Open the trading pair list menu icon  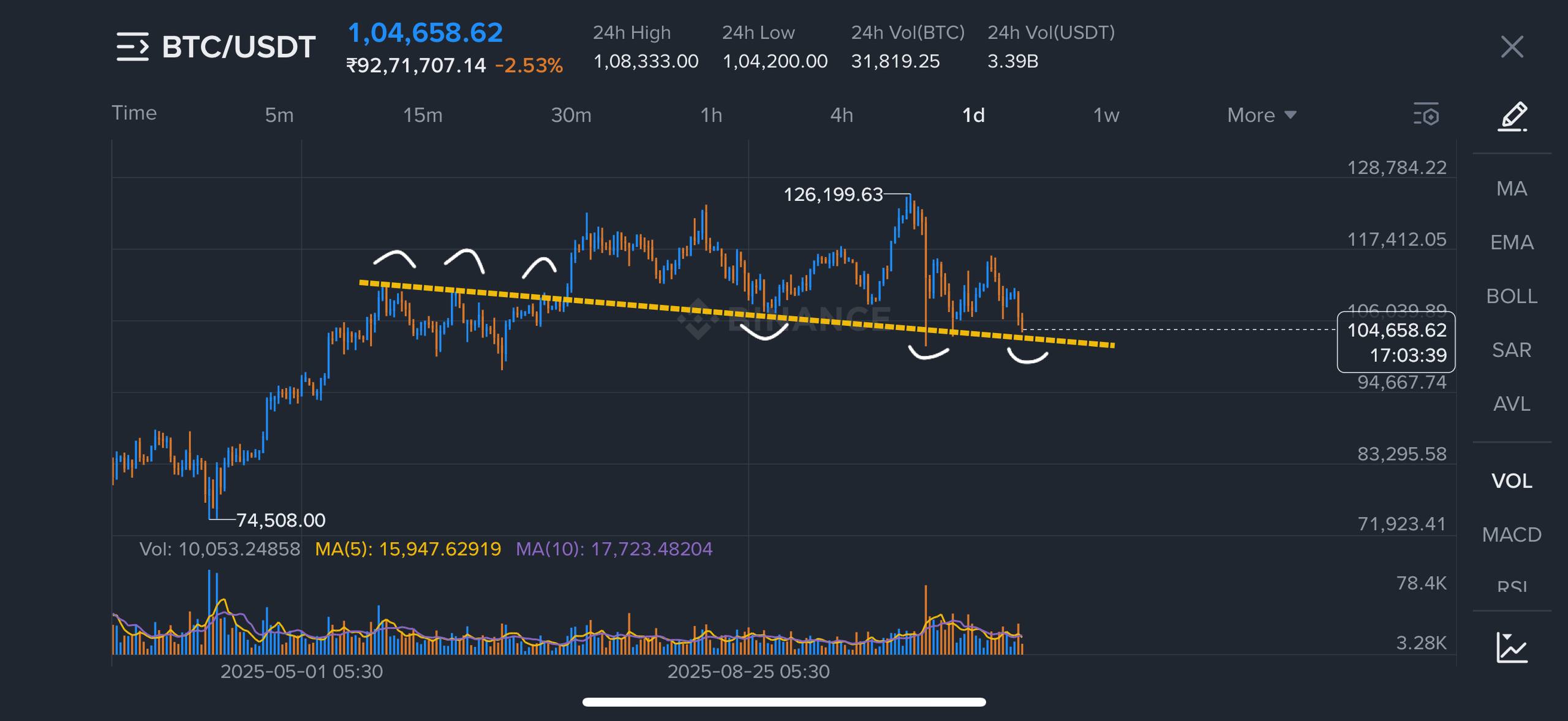pyautogui.click(x=132, y=47)
